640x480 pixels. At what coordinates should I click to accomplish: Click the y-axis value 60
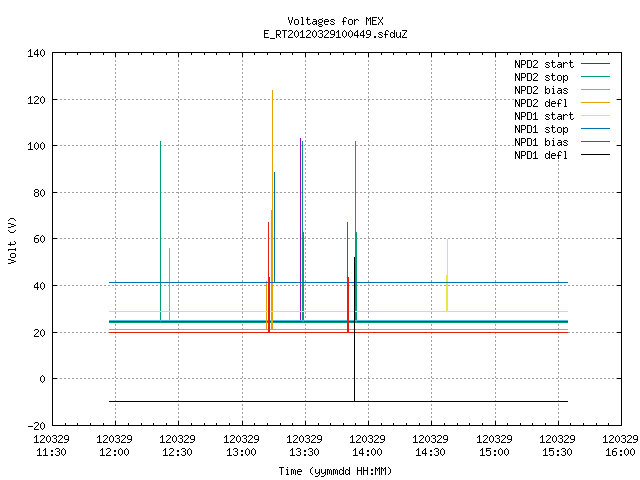click(x=39, y=239)
